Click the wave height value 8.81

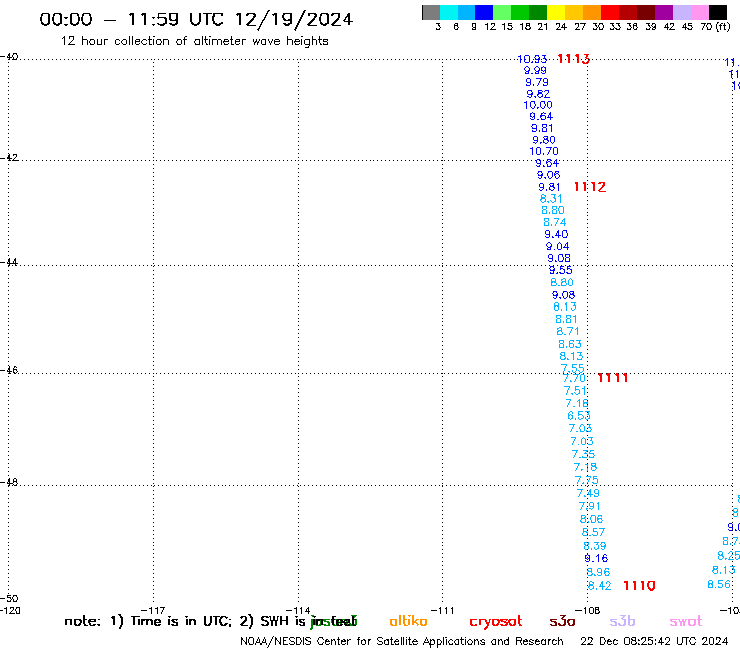[x=566, y=320]
